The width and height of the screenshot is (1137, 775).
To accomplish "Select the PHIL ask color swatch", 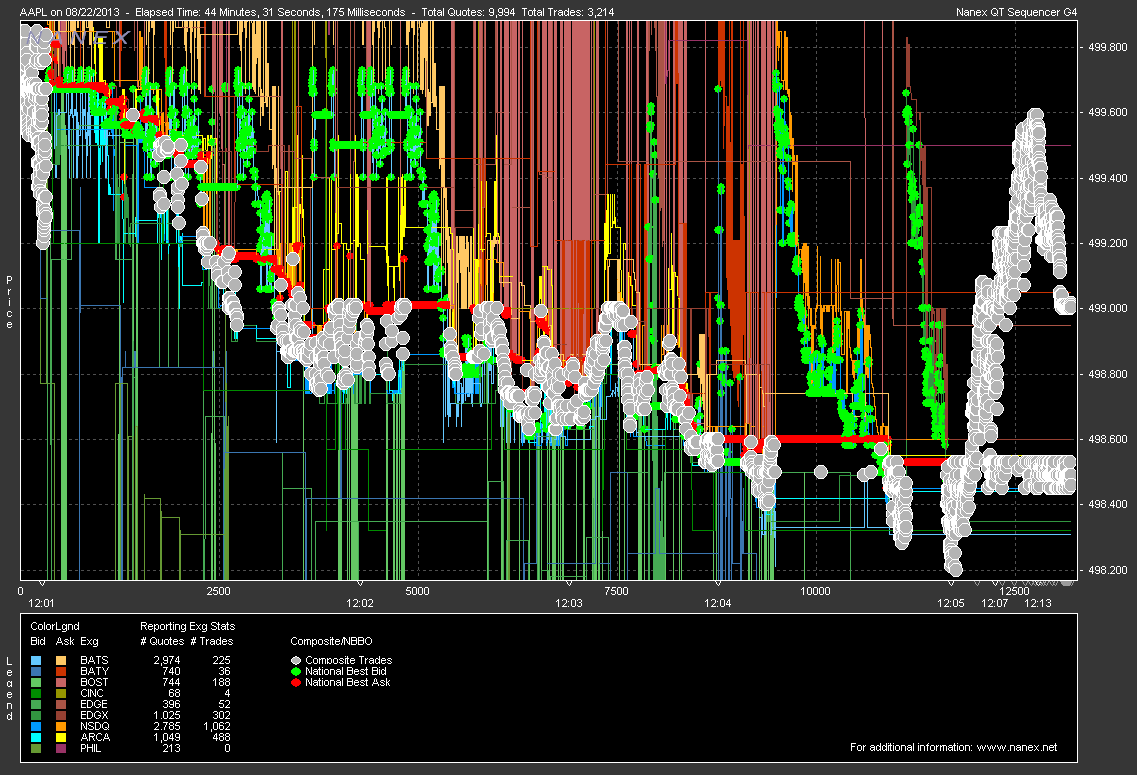I will pos(61,748).
